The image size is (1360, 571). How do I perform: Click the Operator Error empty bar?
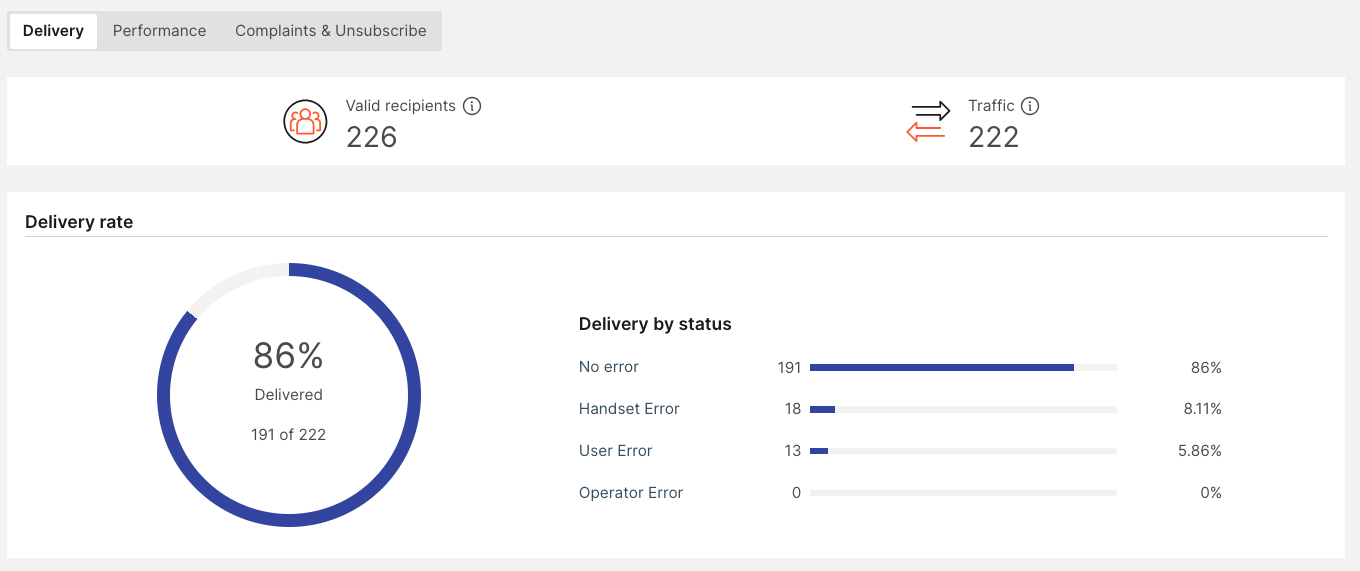click(963, 493)
